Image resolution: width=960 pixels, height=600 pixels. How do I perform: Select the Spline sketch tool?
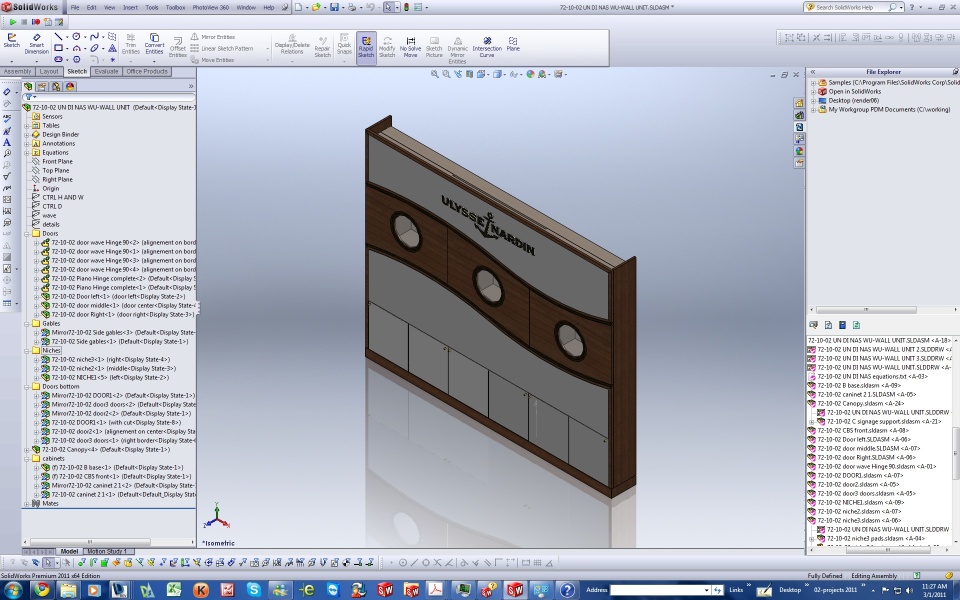pyautogui.click(x=94, y=37)
